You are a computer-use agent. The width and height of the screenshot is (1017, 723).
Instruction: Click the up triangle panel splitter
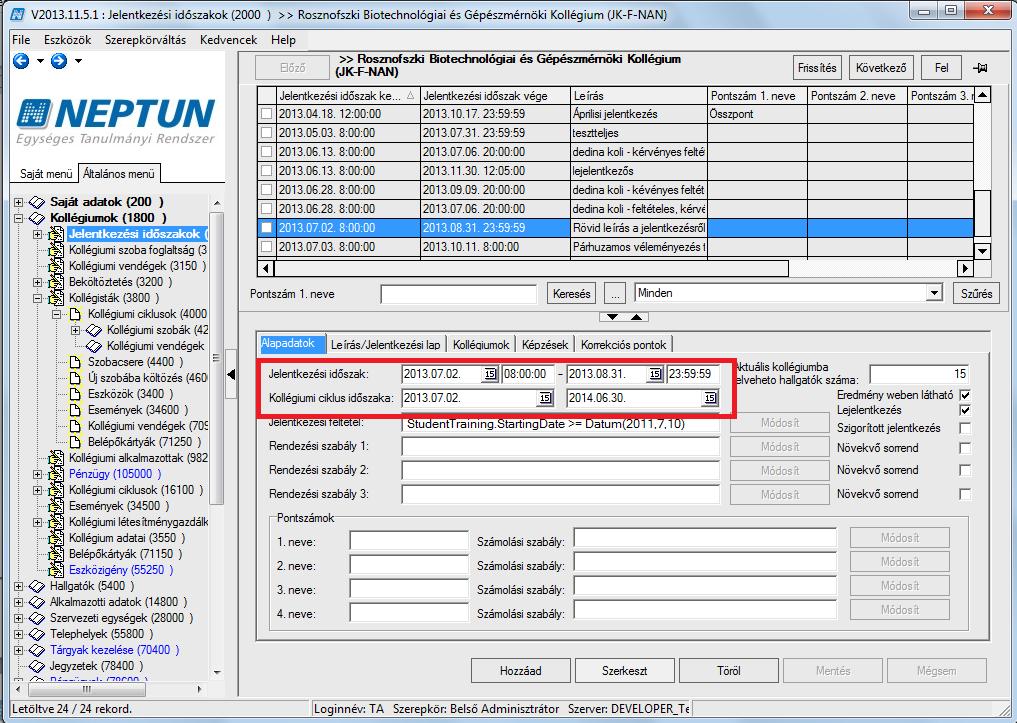636,317
